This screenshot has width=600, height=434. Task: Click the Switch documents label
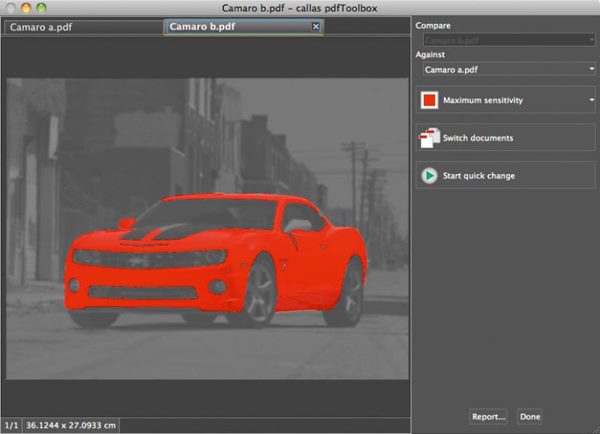478,138
